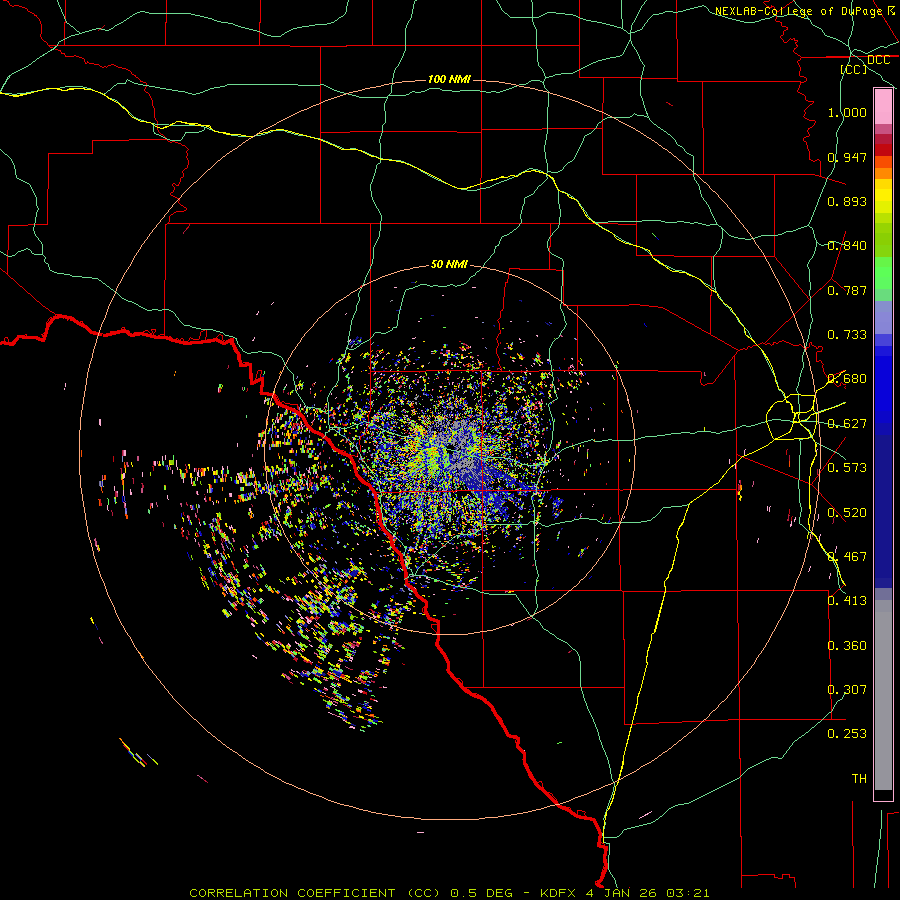This screenshot has width=900, height=900.
Task: Click the 0.680 color scale value
Action: pos(847,379)
